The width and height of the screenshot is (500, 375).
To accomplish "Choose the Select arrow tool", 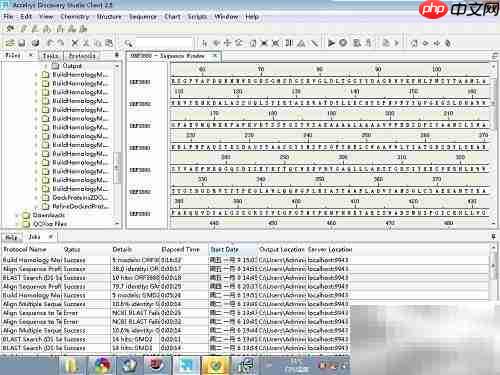I will (204, 43).
